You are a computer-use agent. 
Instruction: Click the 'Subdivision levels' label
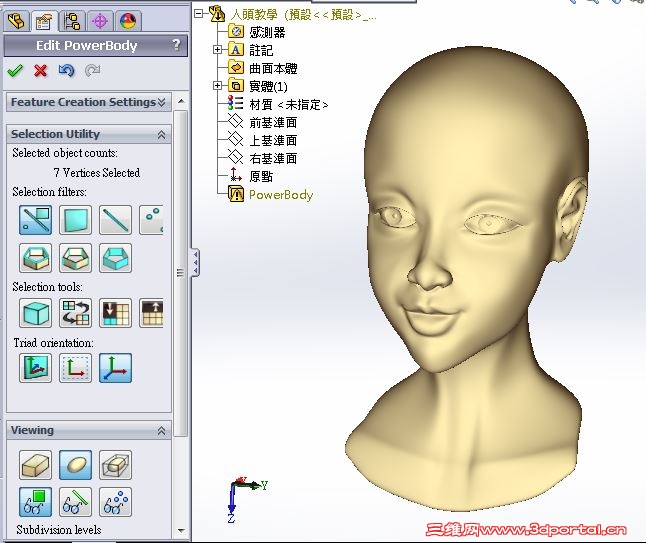59,530
